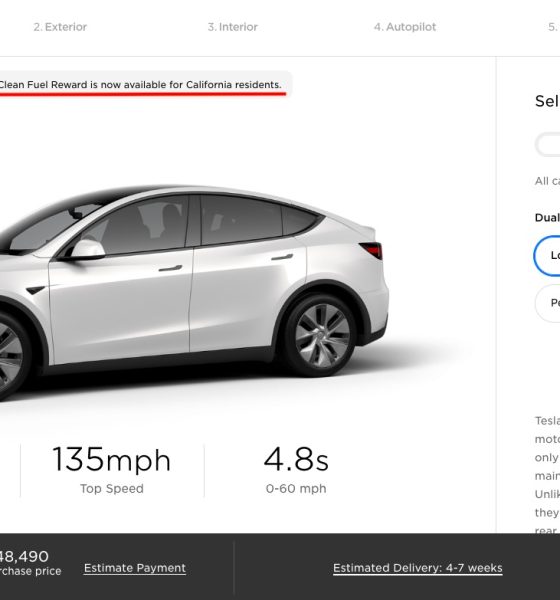
Task: Click the side mirror on the car
Action: pyautogui.click(x=87, y=249)
